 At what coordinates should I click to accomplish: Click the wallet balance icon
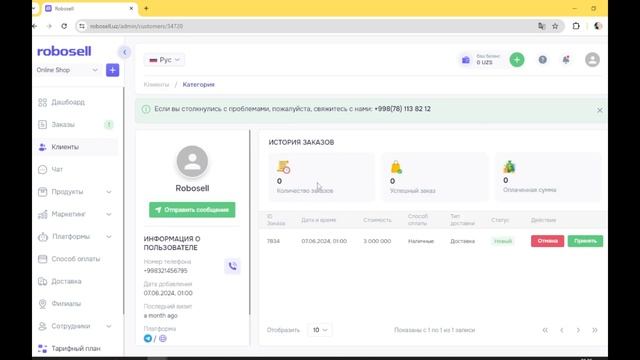(466, 60)
